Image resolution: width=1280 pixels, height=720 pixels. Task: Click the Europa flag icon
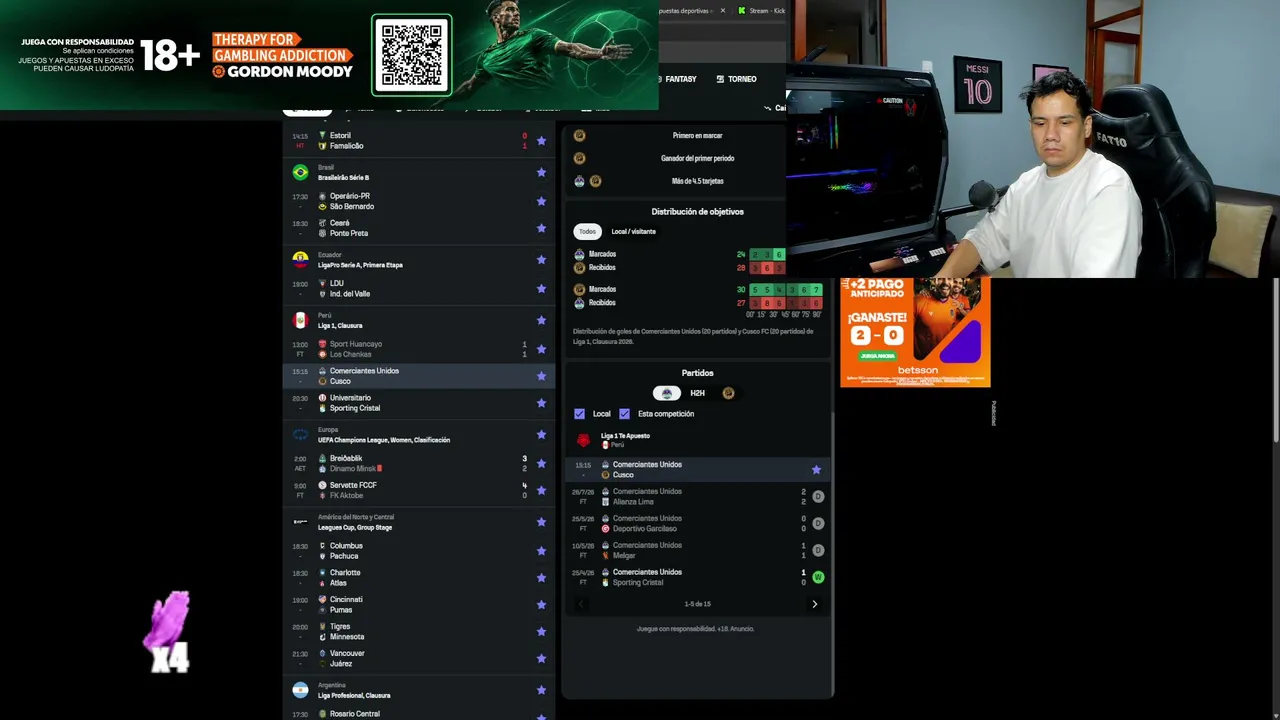point(300,434)
